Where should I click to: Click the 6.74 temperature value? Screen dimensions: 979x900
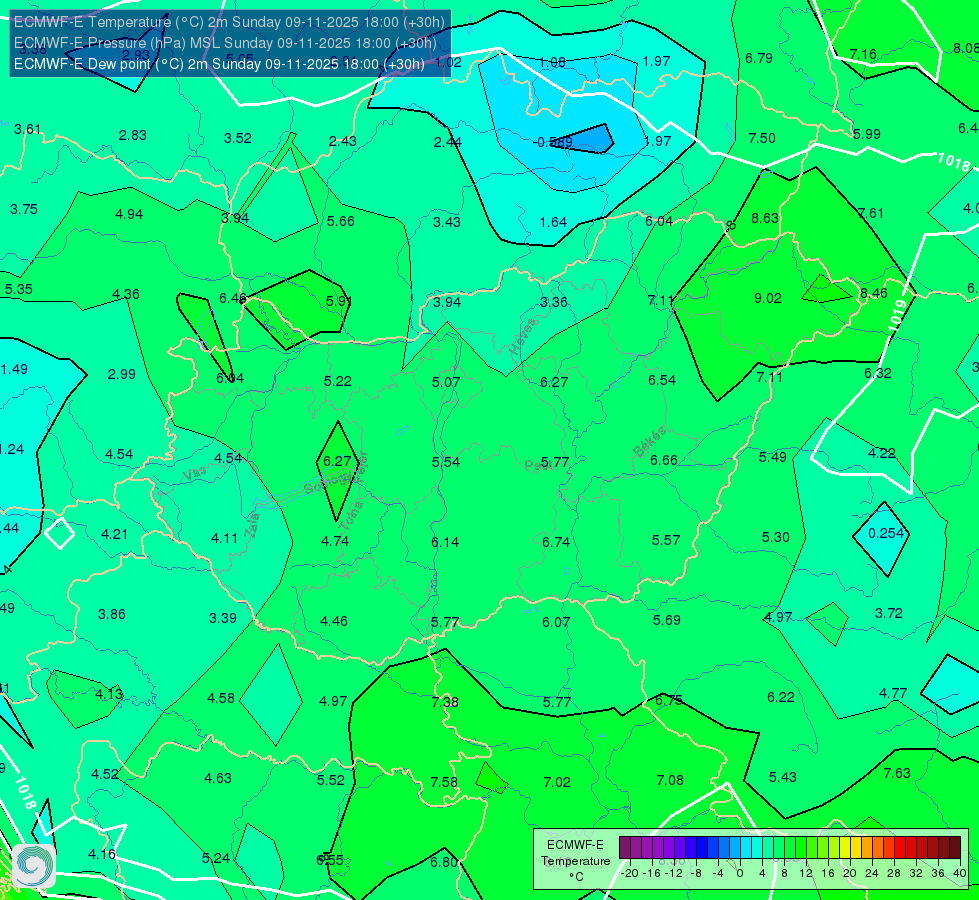[x=556, y=542]
